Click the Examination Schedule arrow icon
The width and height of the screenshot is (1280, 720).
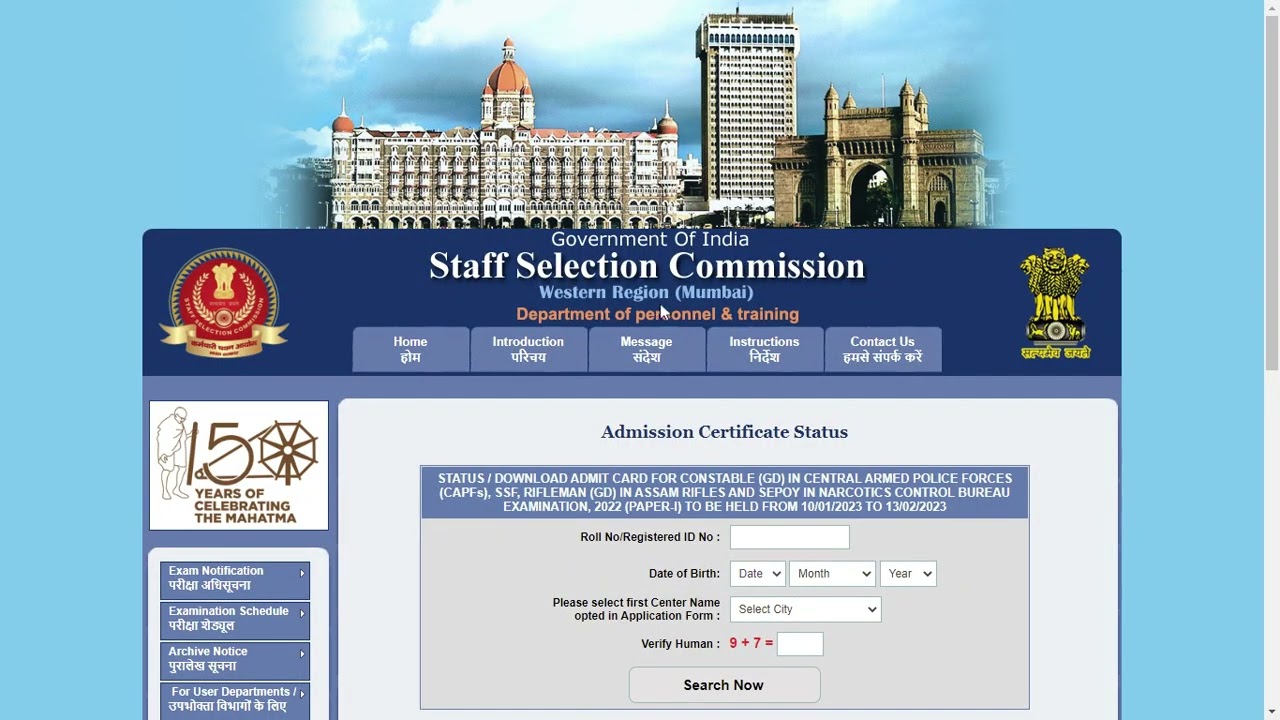point(302,613)
